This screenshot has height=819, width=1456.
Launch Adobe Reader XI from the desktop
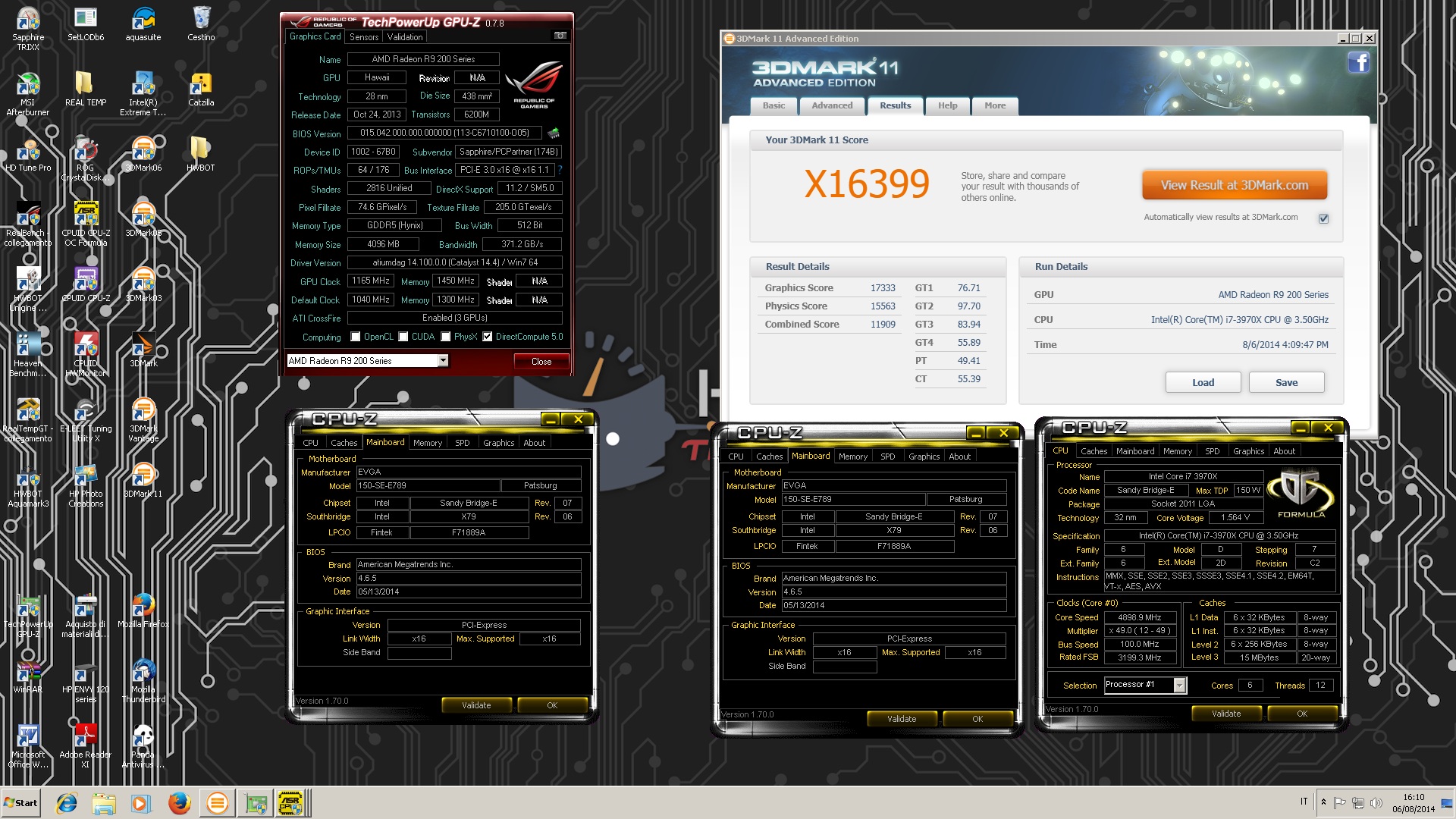pyautogui.click(x=86, y=746)
